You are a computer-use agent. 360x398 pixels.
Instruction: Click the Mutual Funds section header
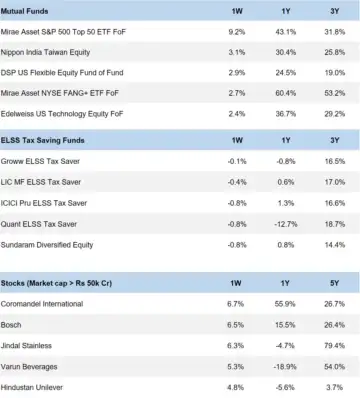(24, 11)
